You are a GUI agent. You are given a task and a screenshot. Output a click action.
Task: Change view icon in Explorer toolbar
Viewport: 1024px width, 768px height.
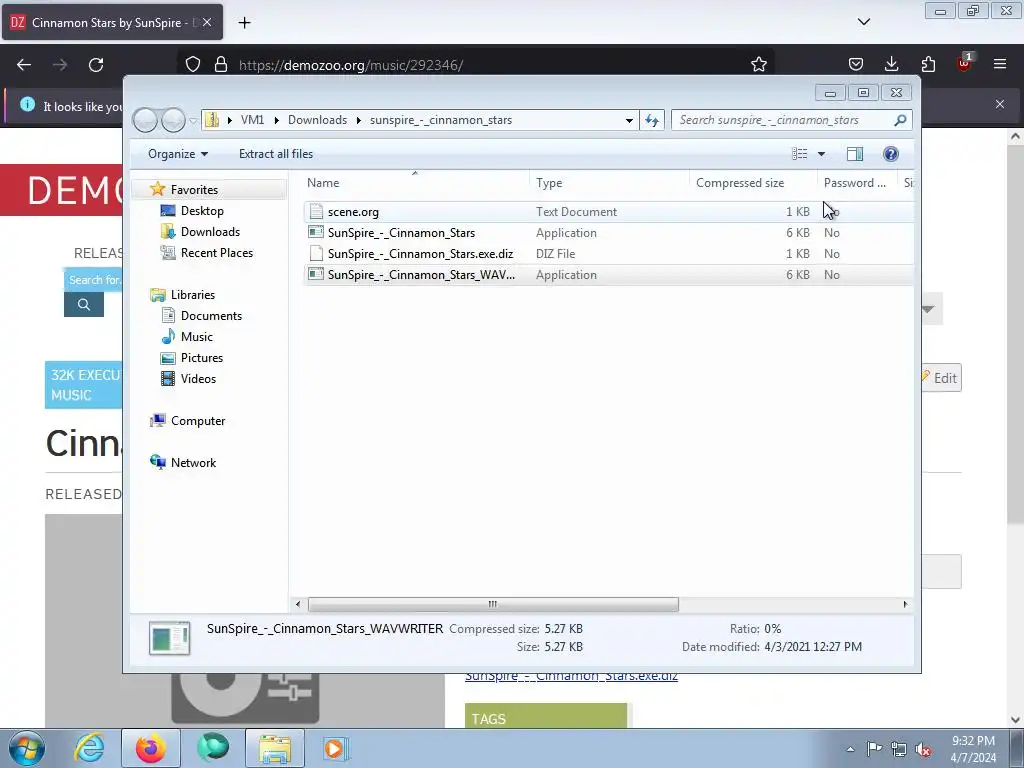point(799,153)
